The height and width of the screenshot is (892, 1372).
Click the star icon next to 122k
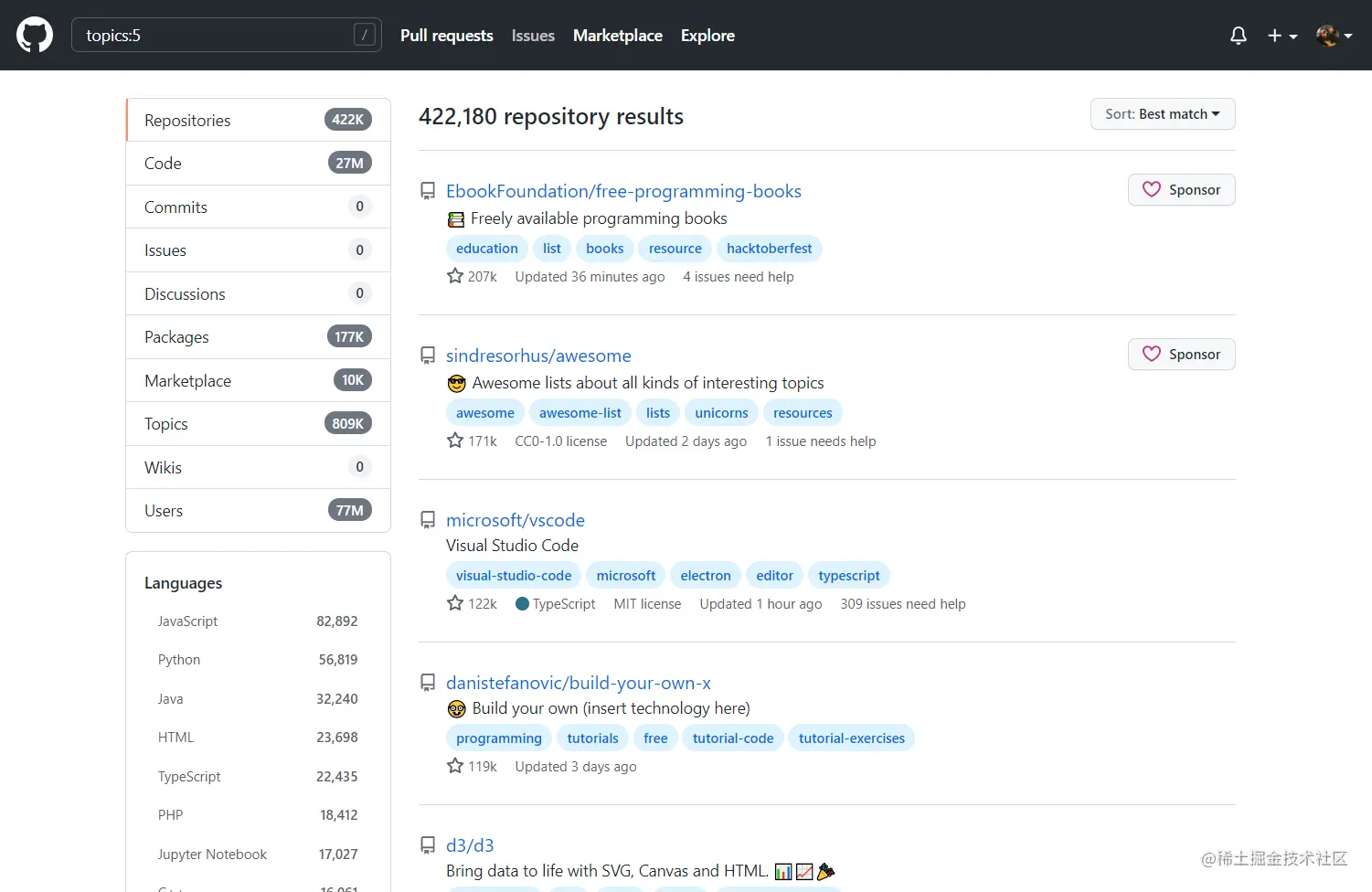tap(455, 603)
